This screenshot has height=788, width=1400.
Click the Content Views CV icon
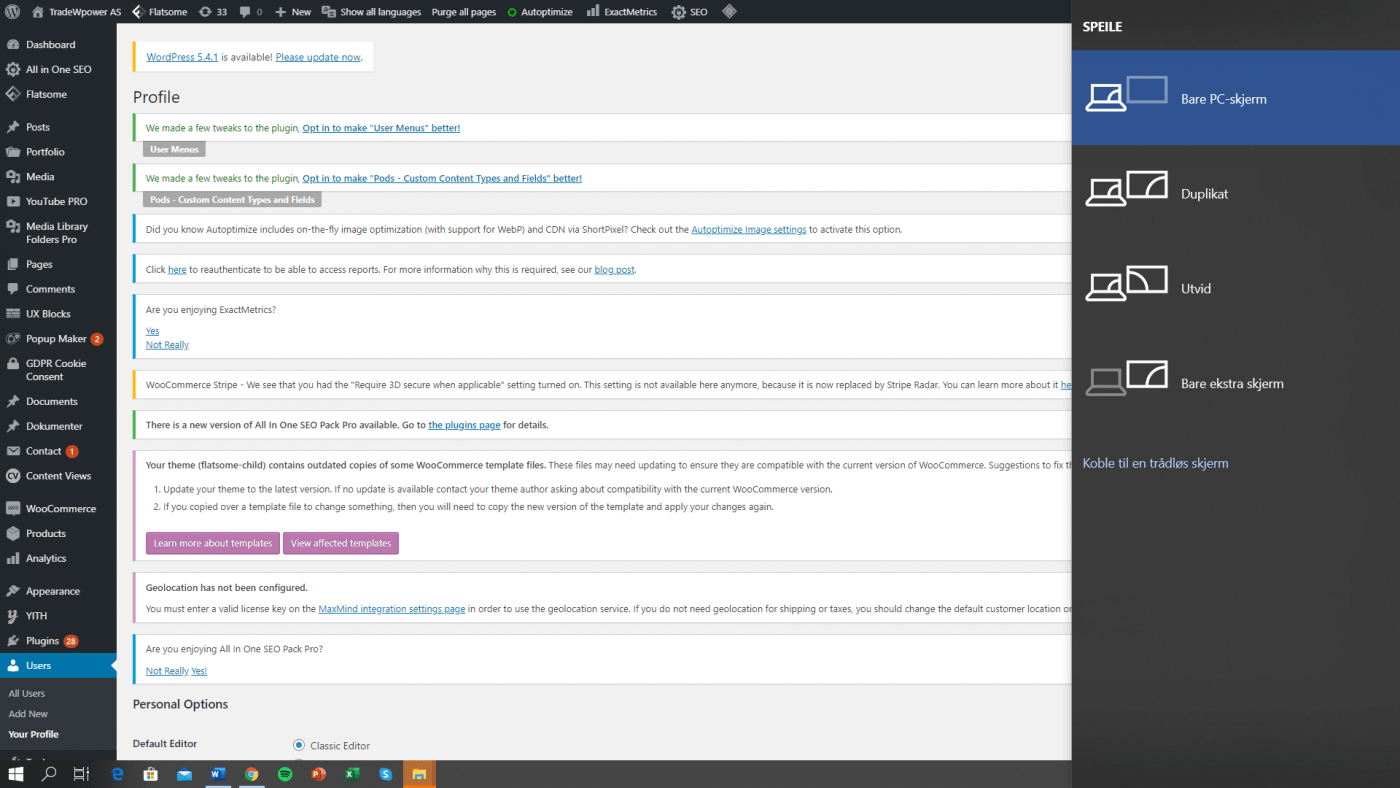(x=13, y=476)
